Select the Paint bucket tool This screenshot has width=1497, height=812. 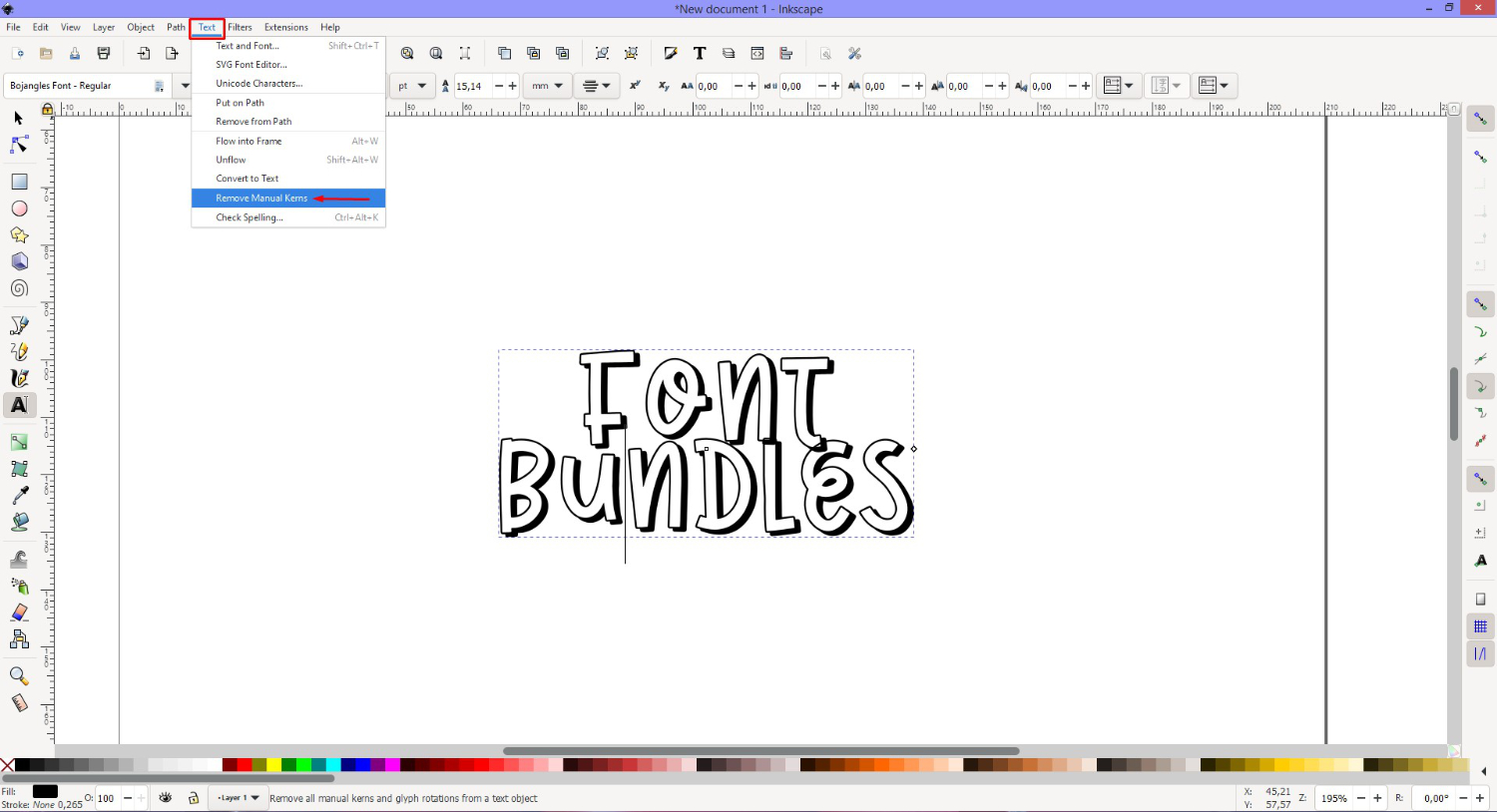click(19, 522)
